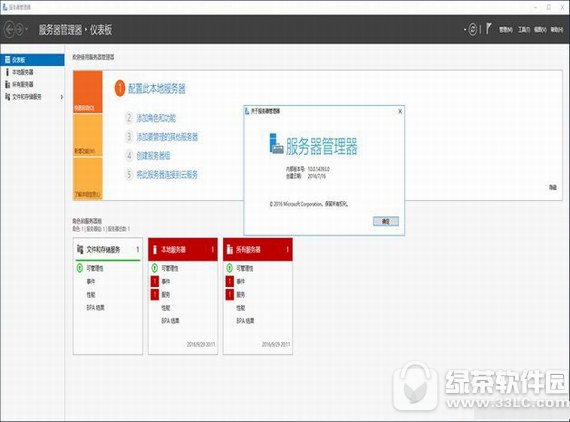Open the notifications flag icon

click(489, 29)
